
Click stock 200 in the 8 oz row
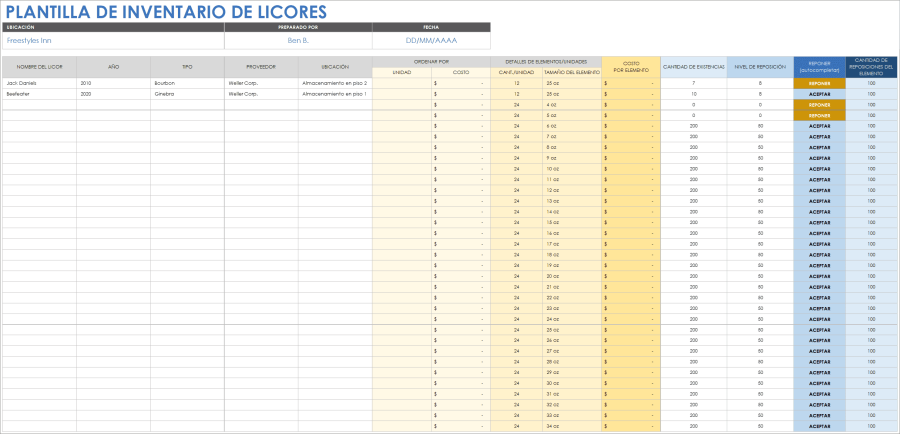click(x=694, y=148)
